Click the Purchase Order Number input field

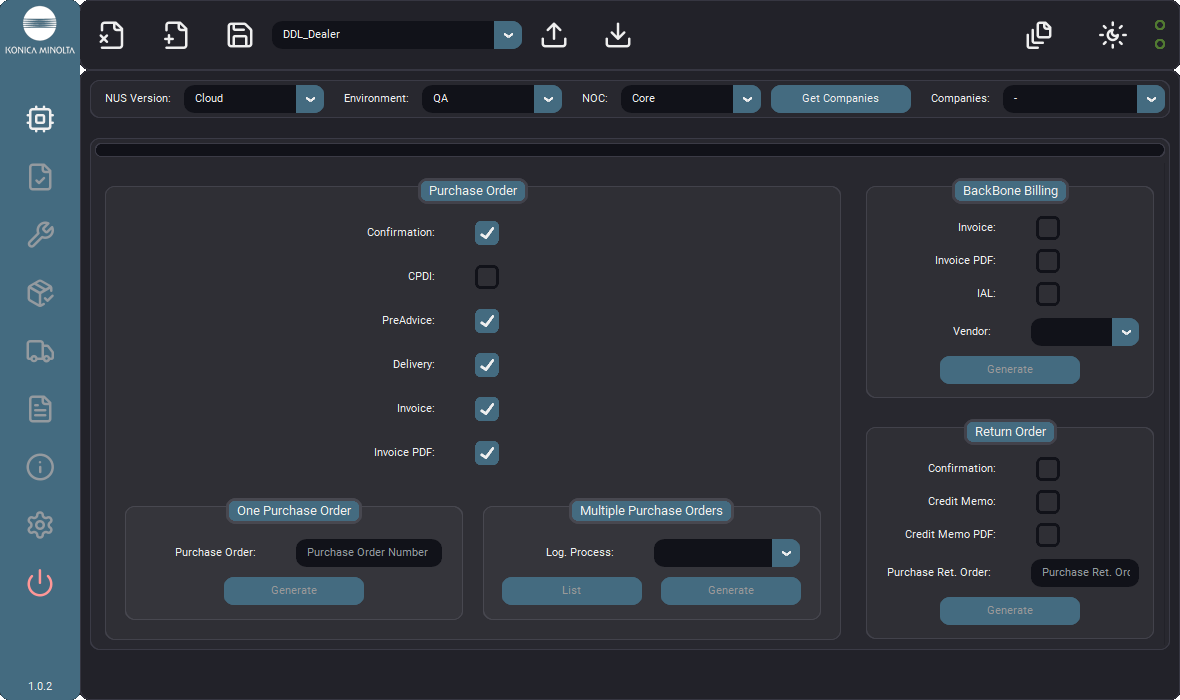[369, 552]
